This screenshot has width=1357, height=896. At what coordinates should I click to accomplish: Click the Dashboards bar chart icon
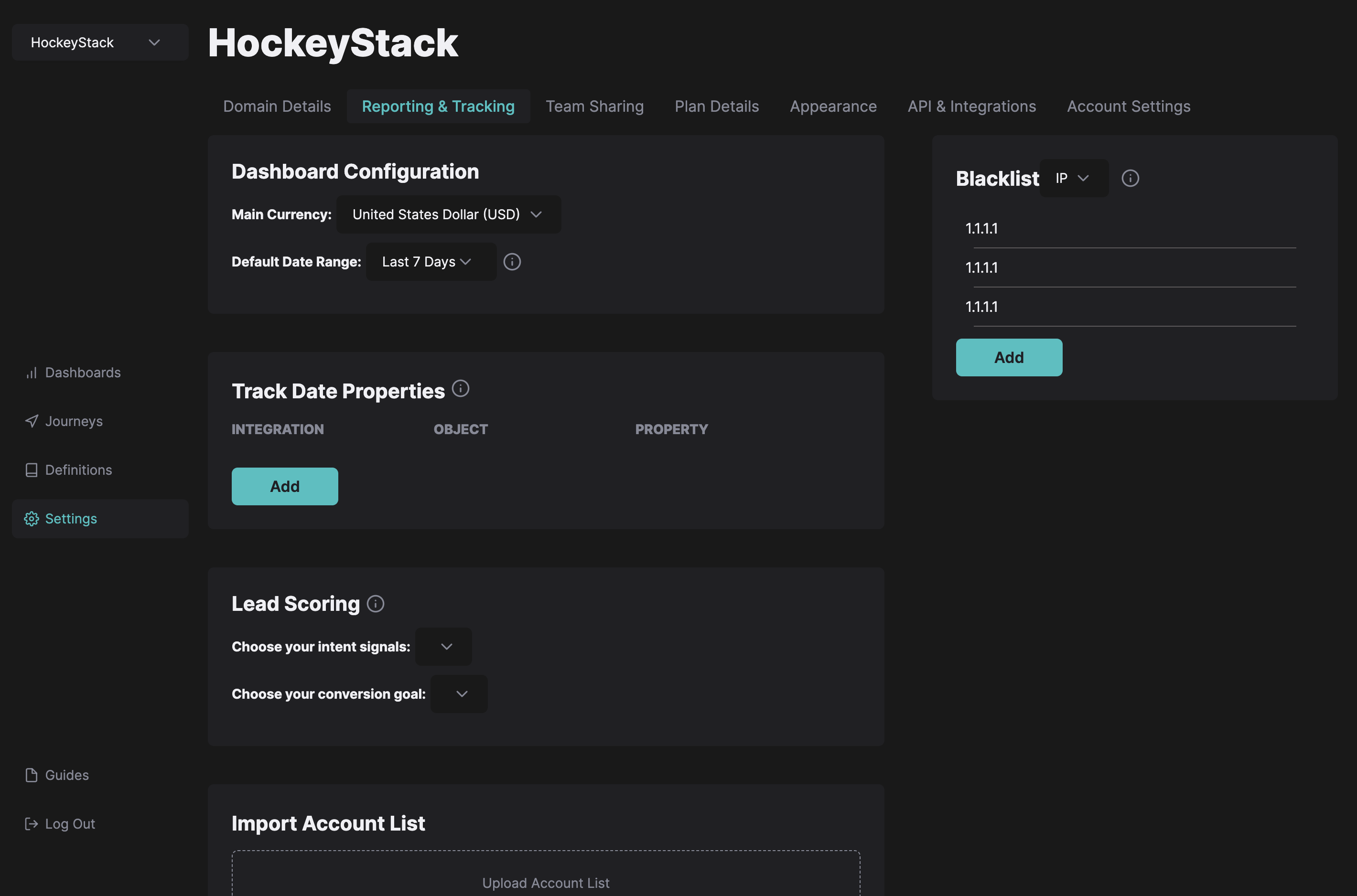32,373
